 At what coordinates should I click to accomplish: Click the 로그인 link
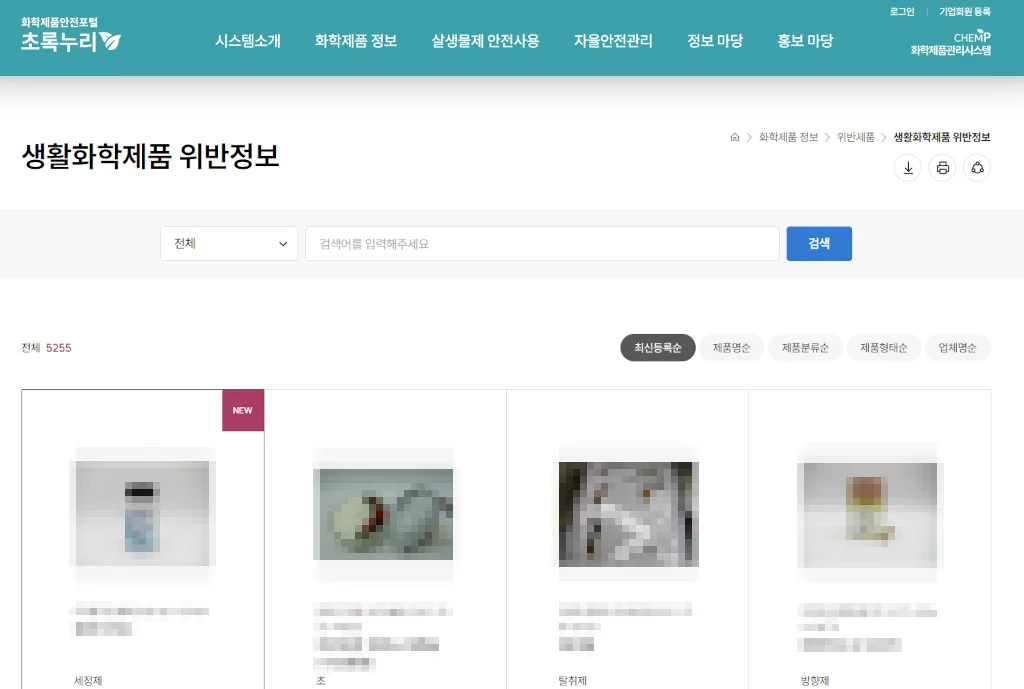coord(902,12)
